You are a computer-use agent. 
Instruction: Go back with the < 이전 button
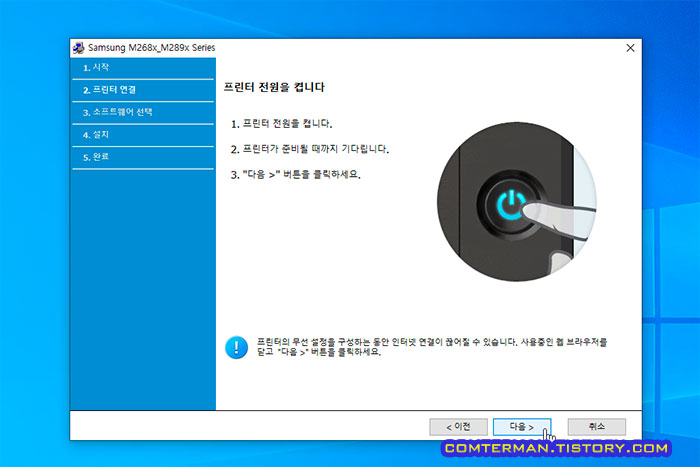(x=458, y=427)
